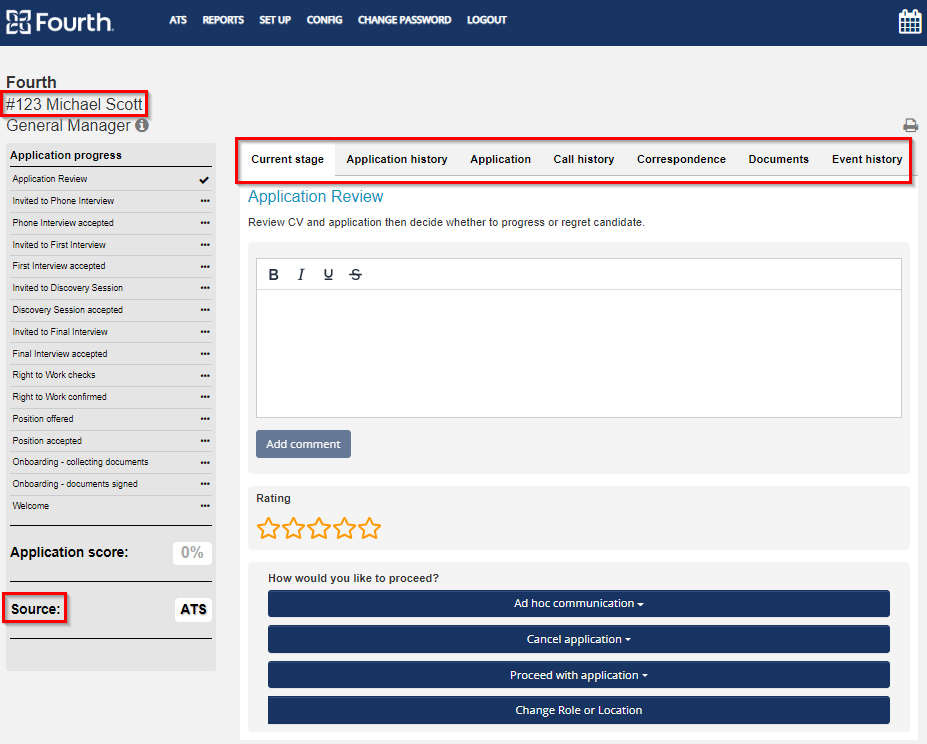Open the REPORTS menu in the top bar
This screenshot has height=744, width=927.
point(223,20)
